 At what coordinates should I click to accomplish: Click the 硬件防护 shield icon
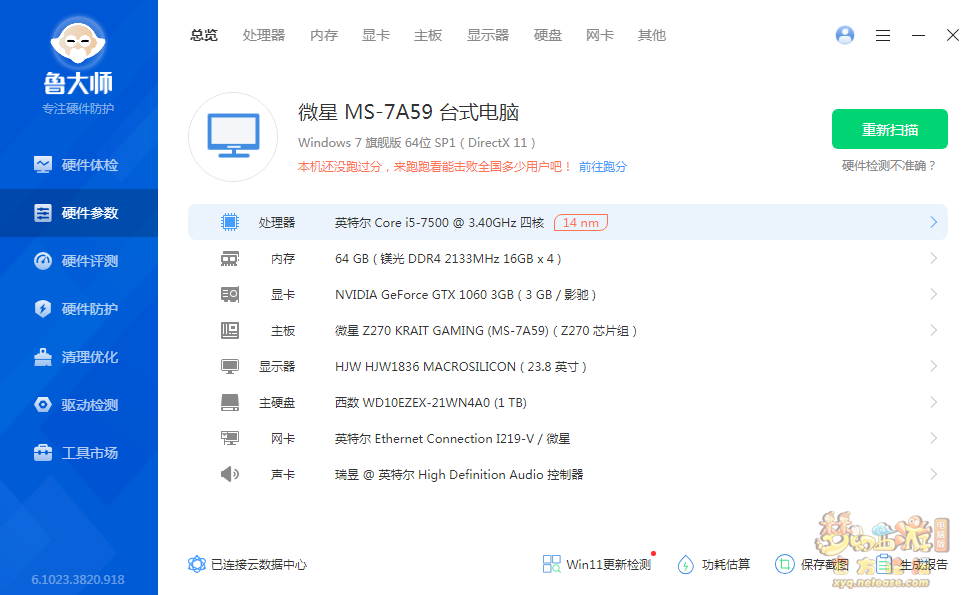(43, 308)
